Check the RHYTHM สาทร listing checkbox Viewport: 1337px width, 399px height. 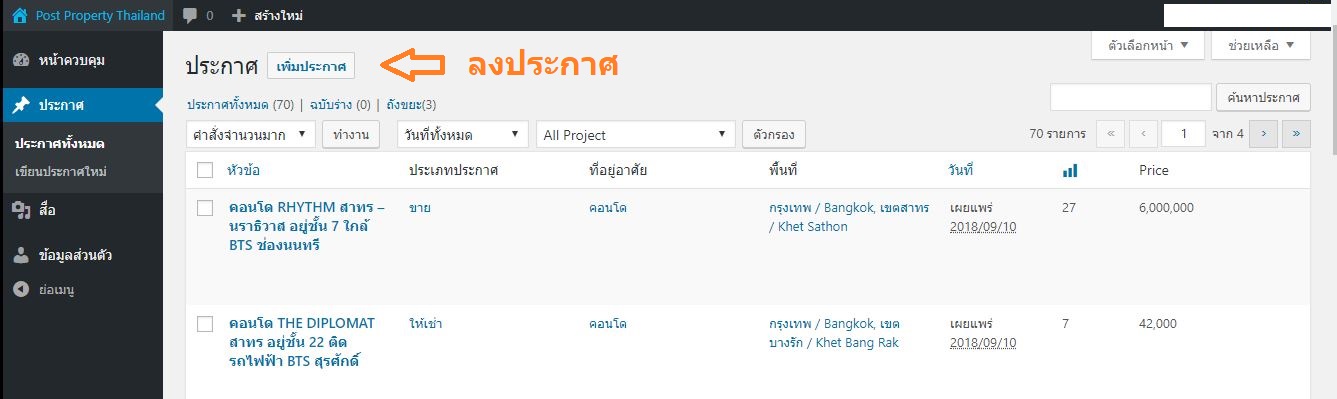coord(205,208)
